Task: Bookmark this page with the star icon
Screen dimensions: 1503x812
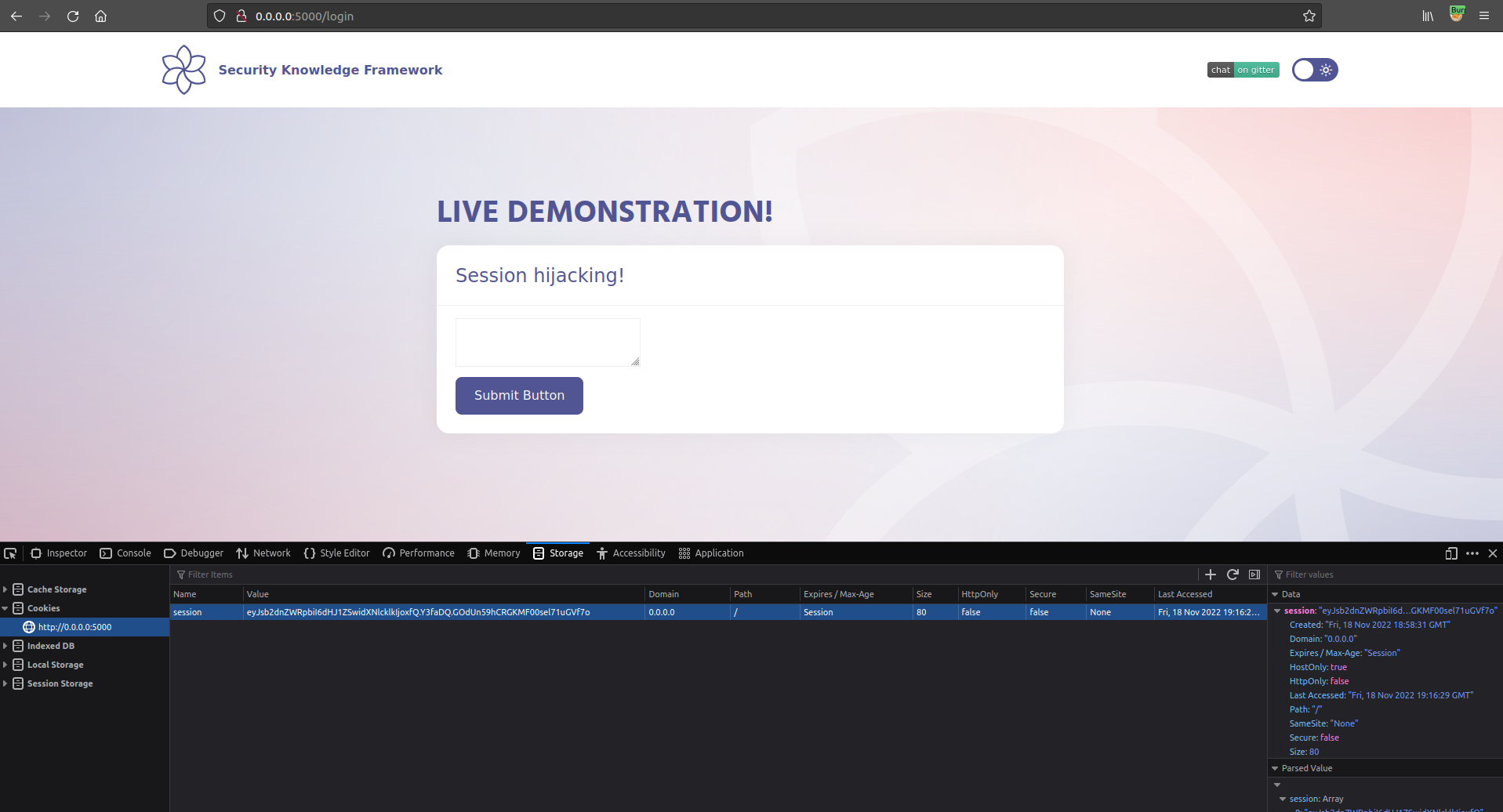Action: point(1309,16)
